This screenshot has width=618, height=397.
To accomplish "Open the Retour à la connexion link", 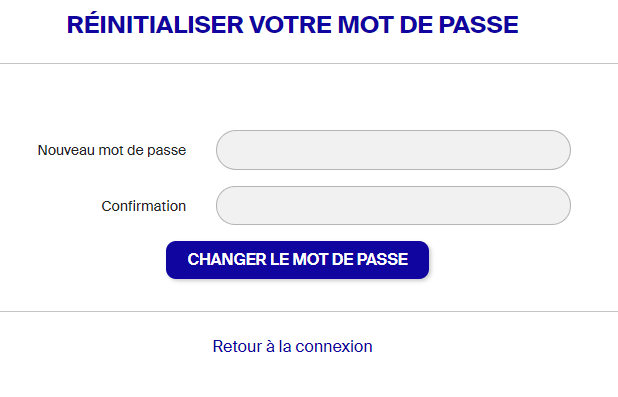I will pos(292,347).
